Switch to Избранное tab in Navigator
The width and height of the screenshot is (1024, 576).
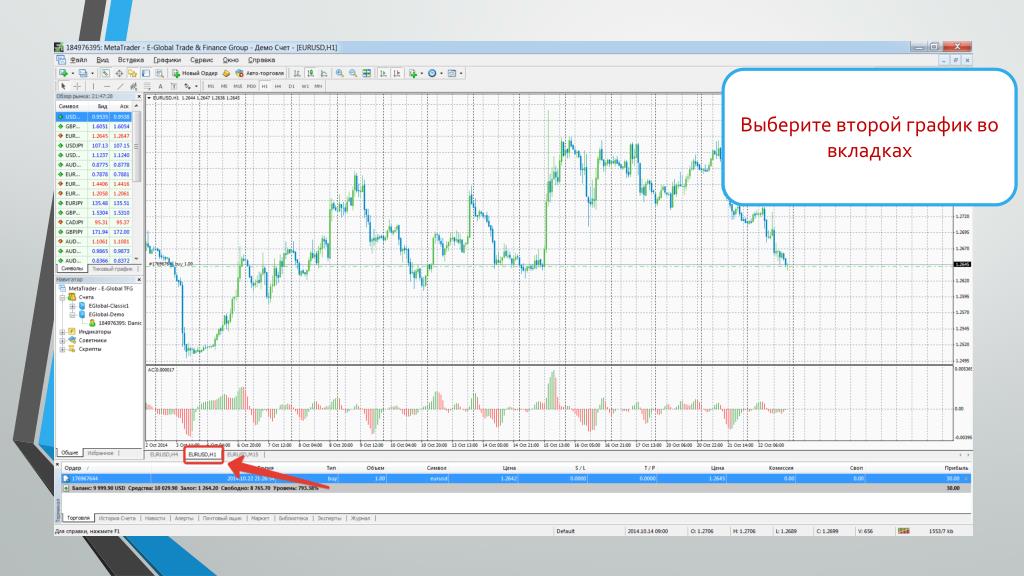tap(101, 453)
